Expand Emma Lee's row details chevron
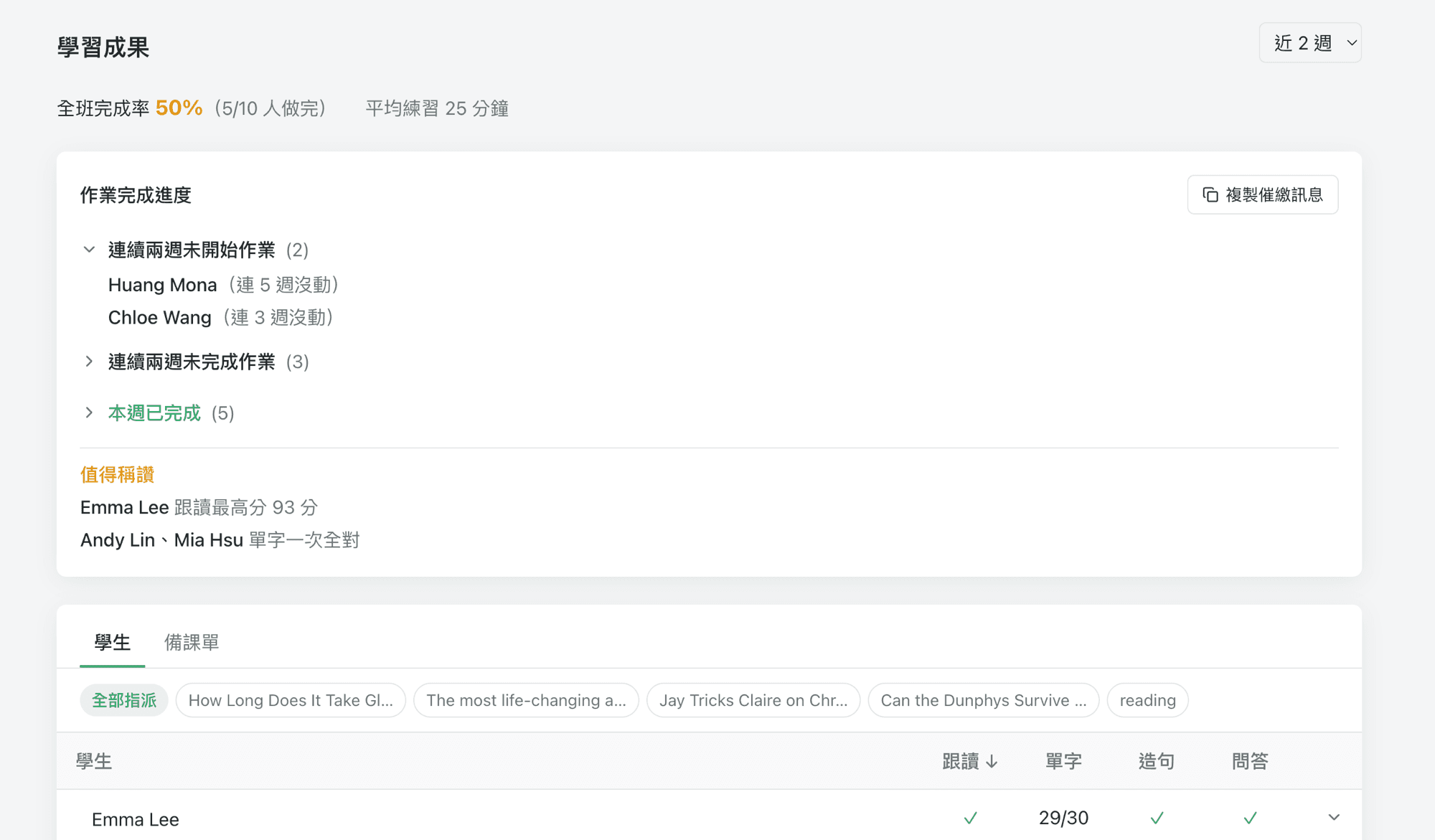The height and width of the screenshot is (840, 1435). pos(1334,818)
